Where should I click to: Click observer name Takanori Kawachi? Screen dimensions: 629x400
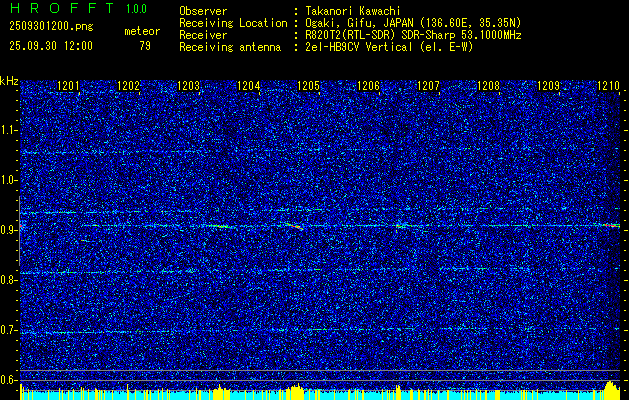coord(351,11)
